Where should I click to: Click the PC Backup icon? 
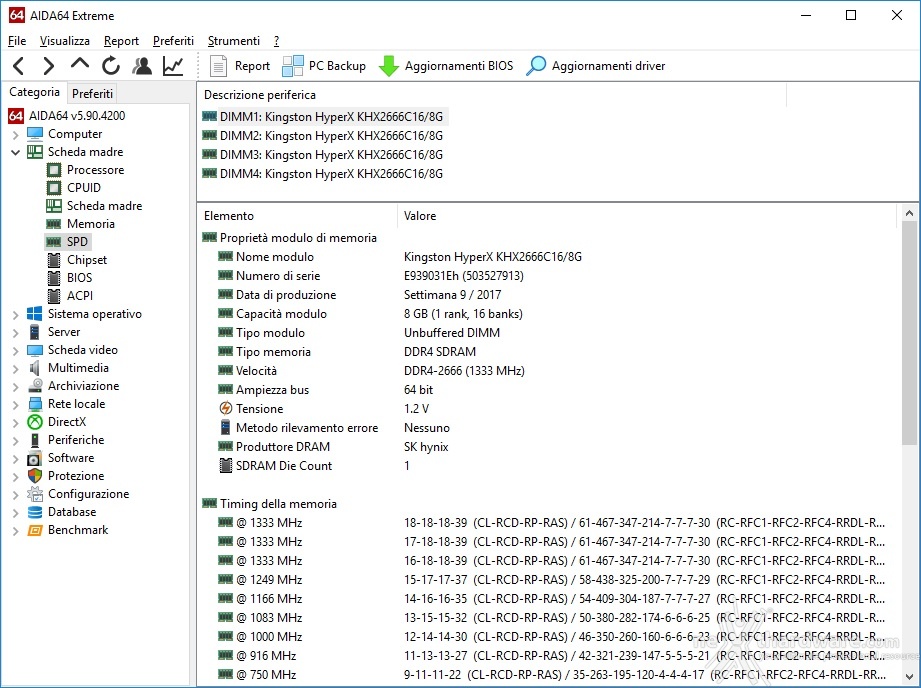[293, 66]
